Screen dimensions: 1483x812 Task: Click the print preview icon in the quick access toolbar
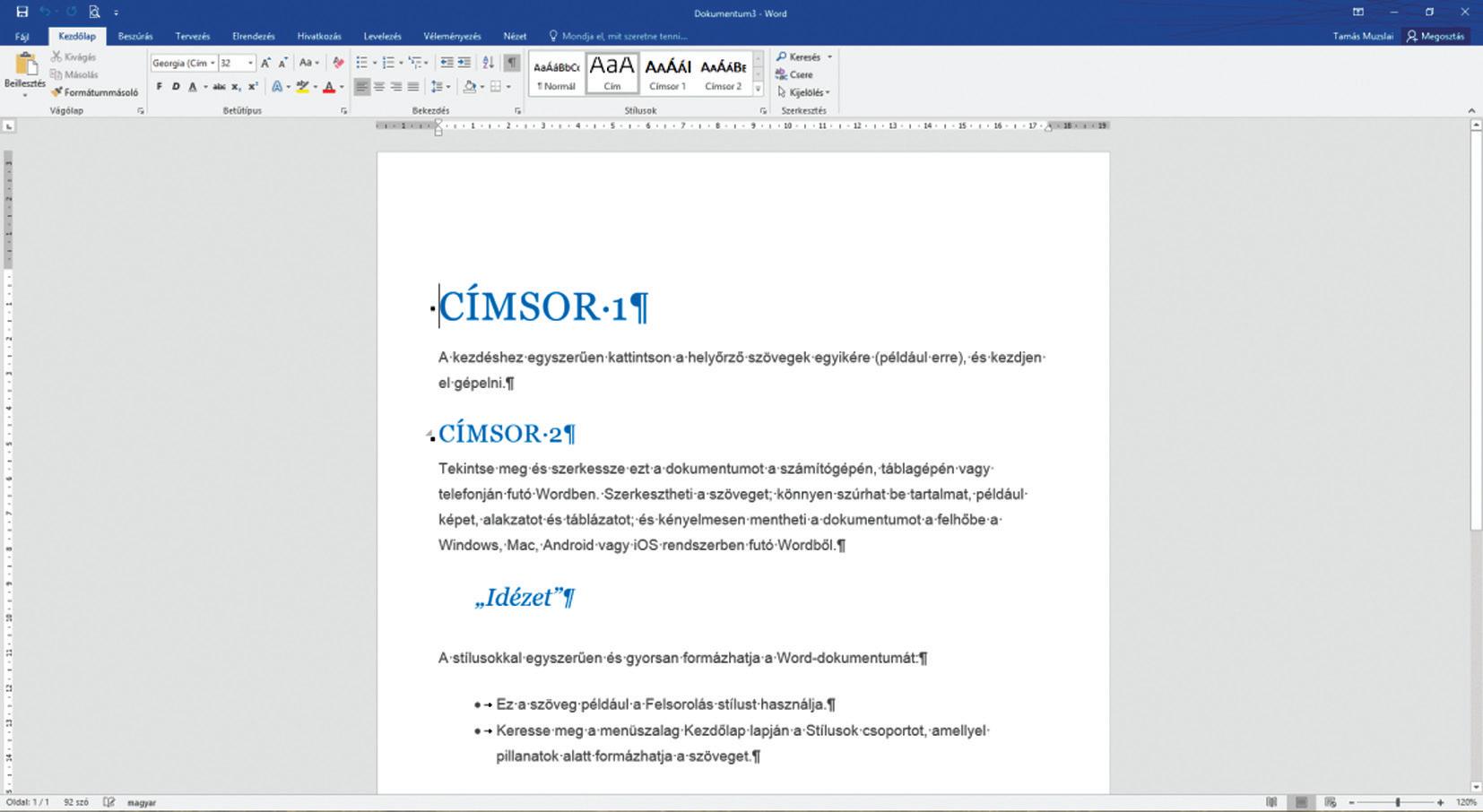tap(94, 12)
